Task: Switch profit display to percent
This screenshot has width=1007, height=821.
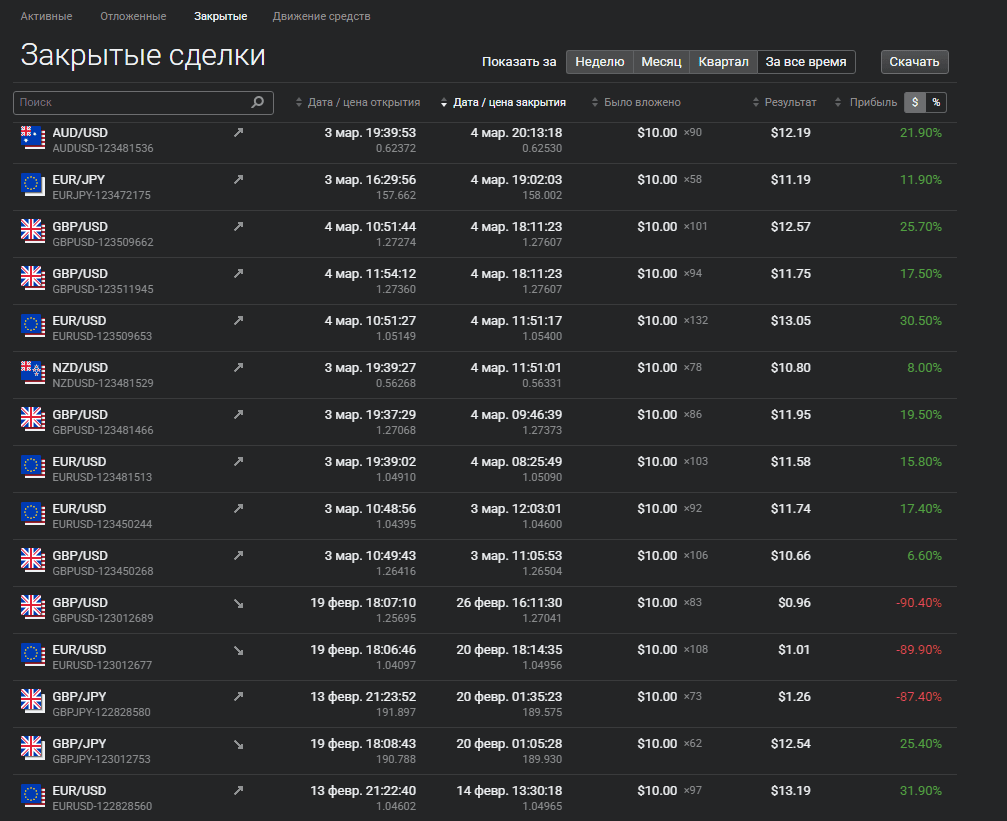Action: click(936, 102)
